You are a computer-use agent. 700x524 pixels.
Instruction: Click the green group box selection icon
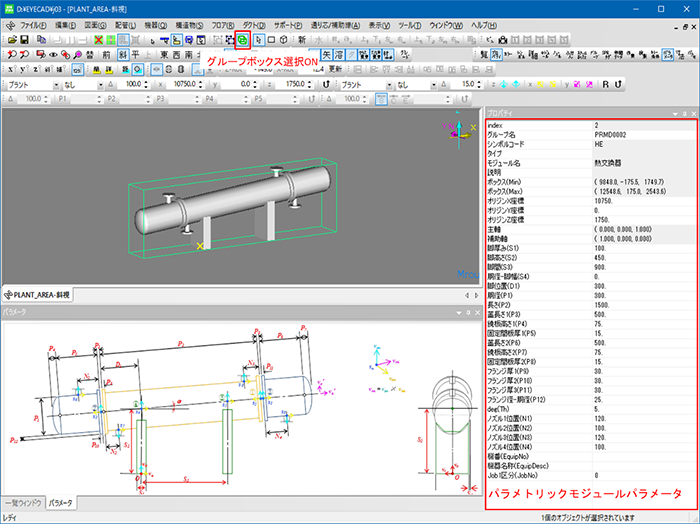(x=242, y=38)
